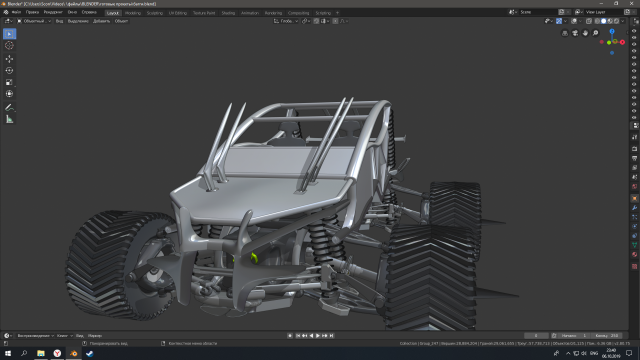640x360 pixels.
Task: Play the animation forward
Action: (x=318, y=336)
